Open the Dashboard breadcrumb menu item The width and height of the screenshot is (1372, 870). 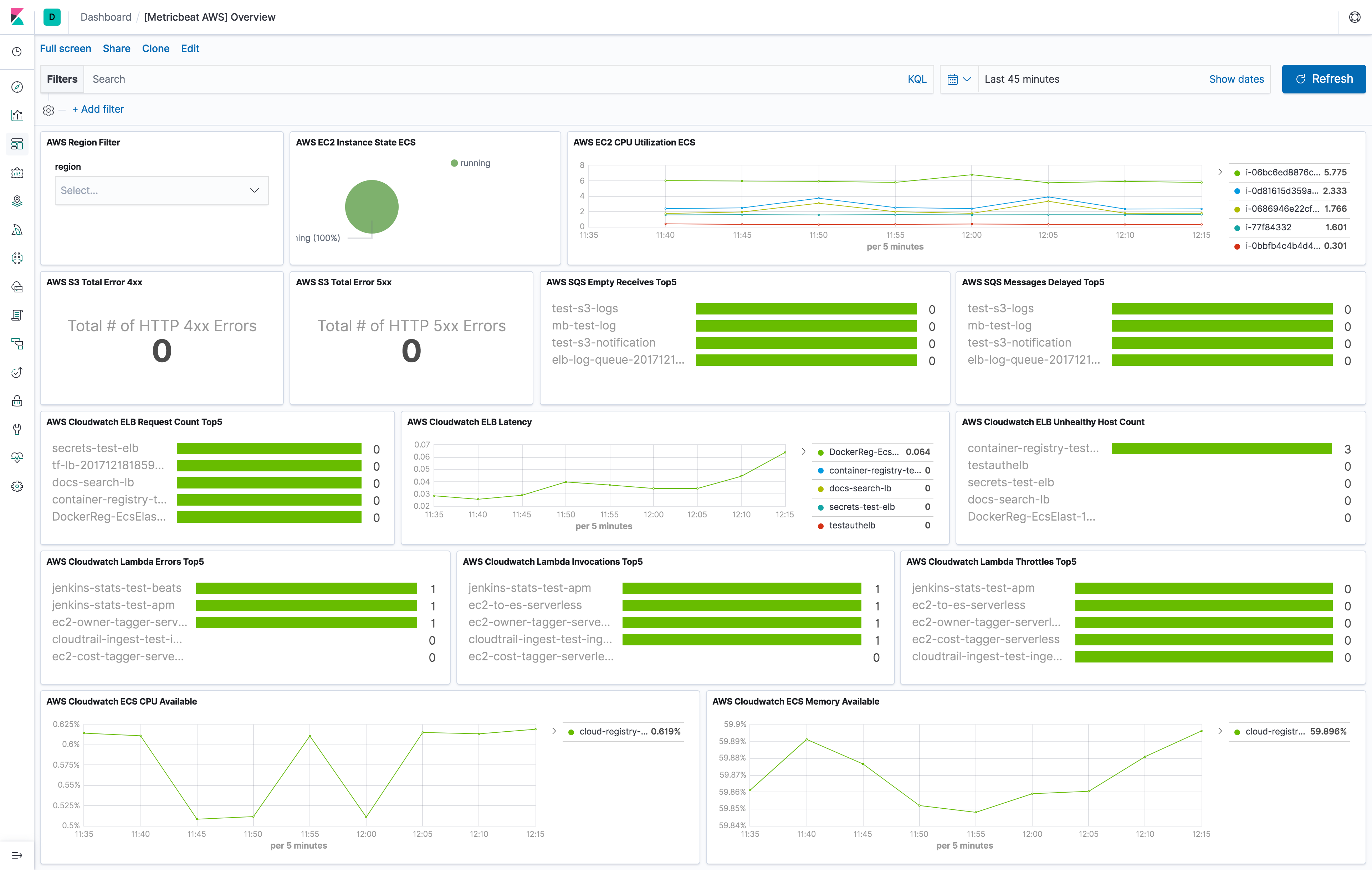106,17
